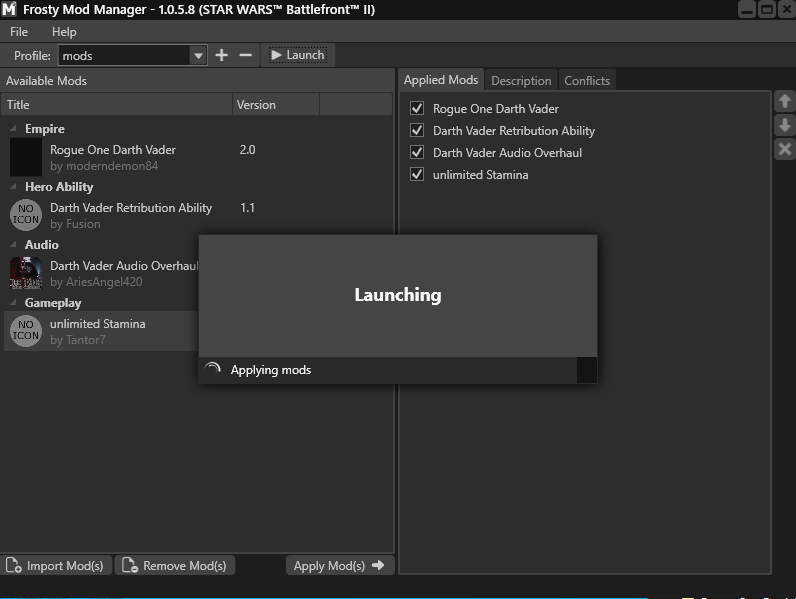Select Rogue One Darth Vader in Available Mods
796x599 pixels.
198,157
